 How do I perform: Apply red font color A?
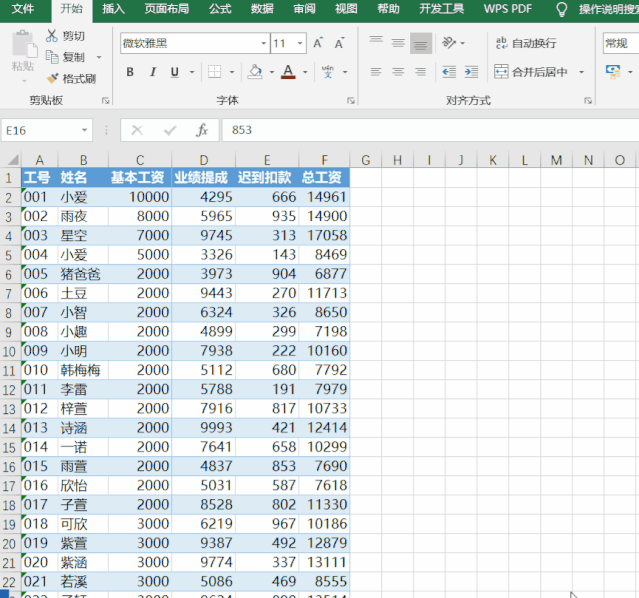(288, 72)
